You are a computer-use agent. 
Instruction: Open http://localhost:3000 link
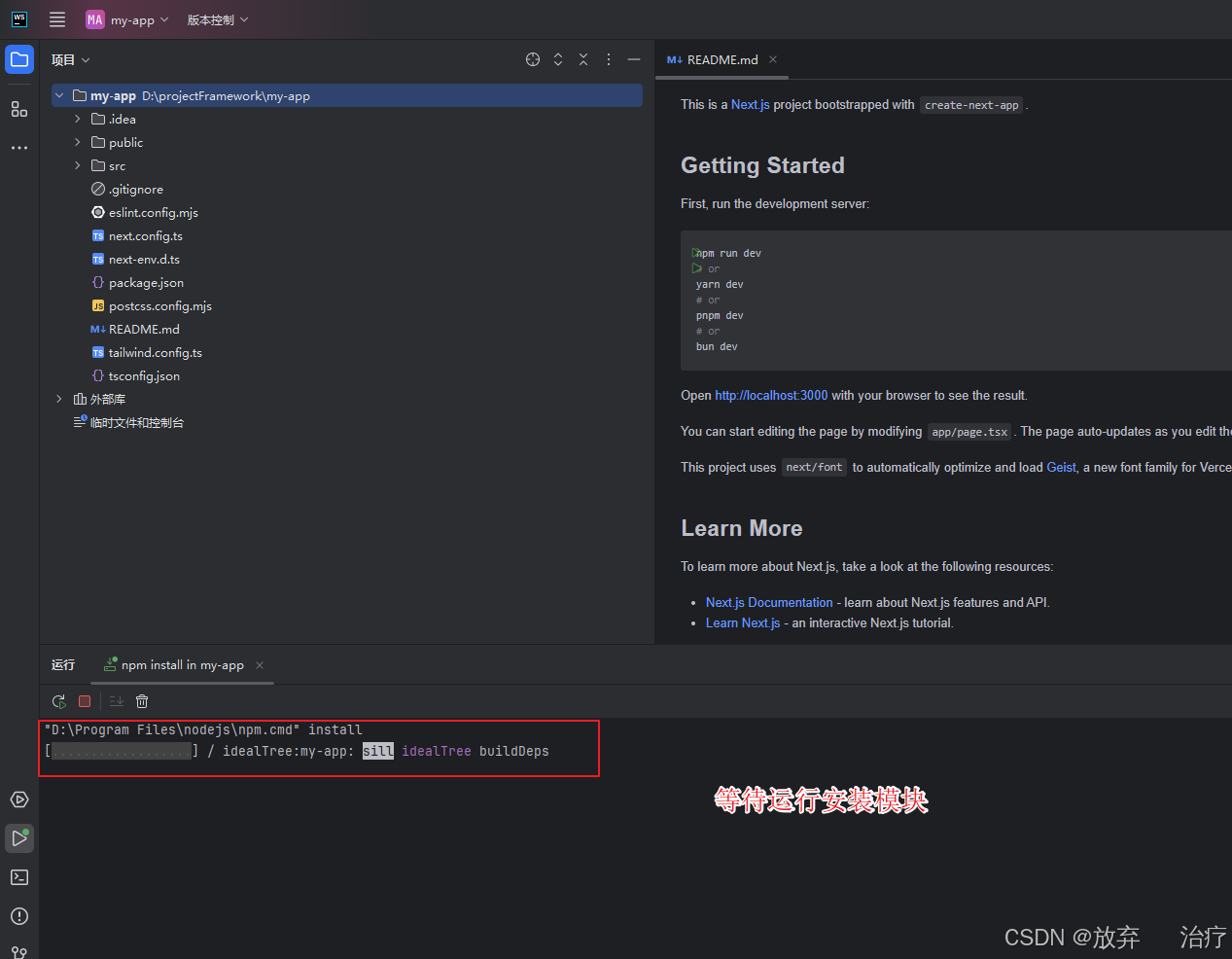771,396
